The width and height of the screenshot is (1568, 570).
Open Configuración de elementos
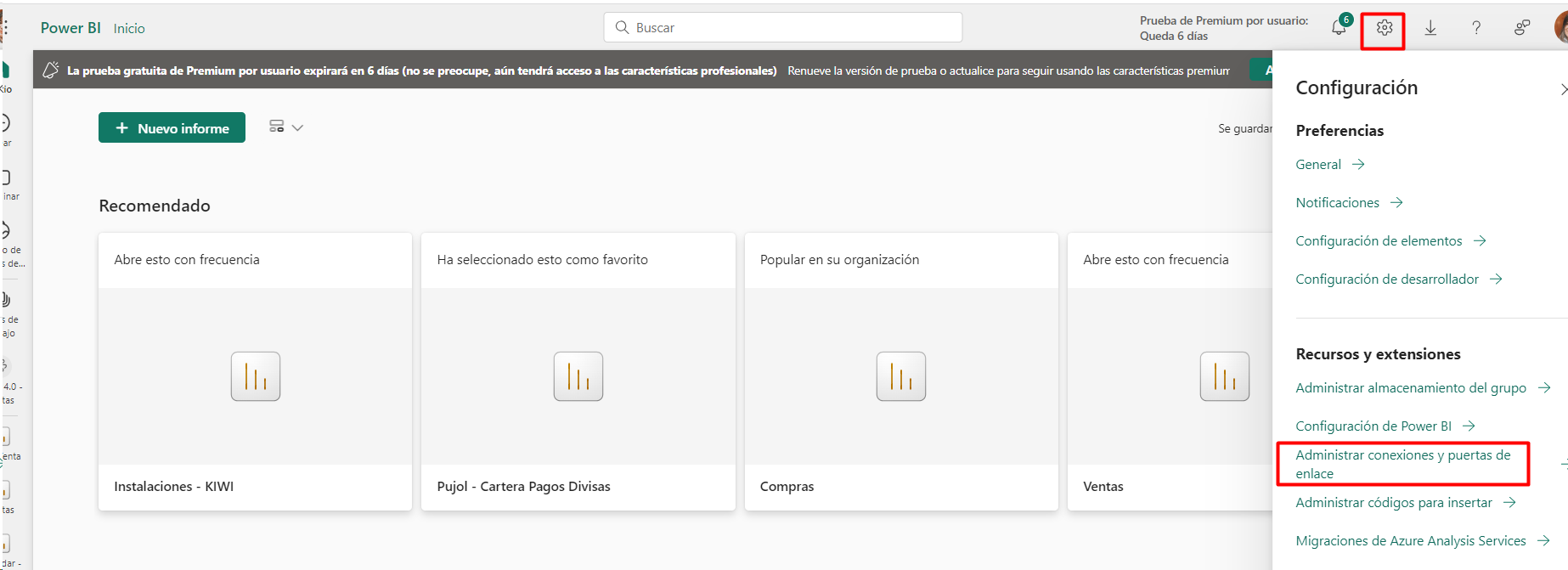1390,241
